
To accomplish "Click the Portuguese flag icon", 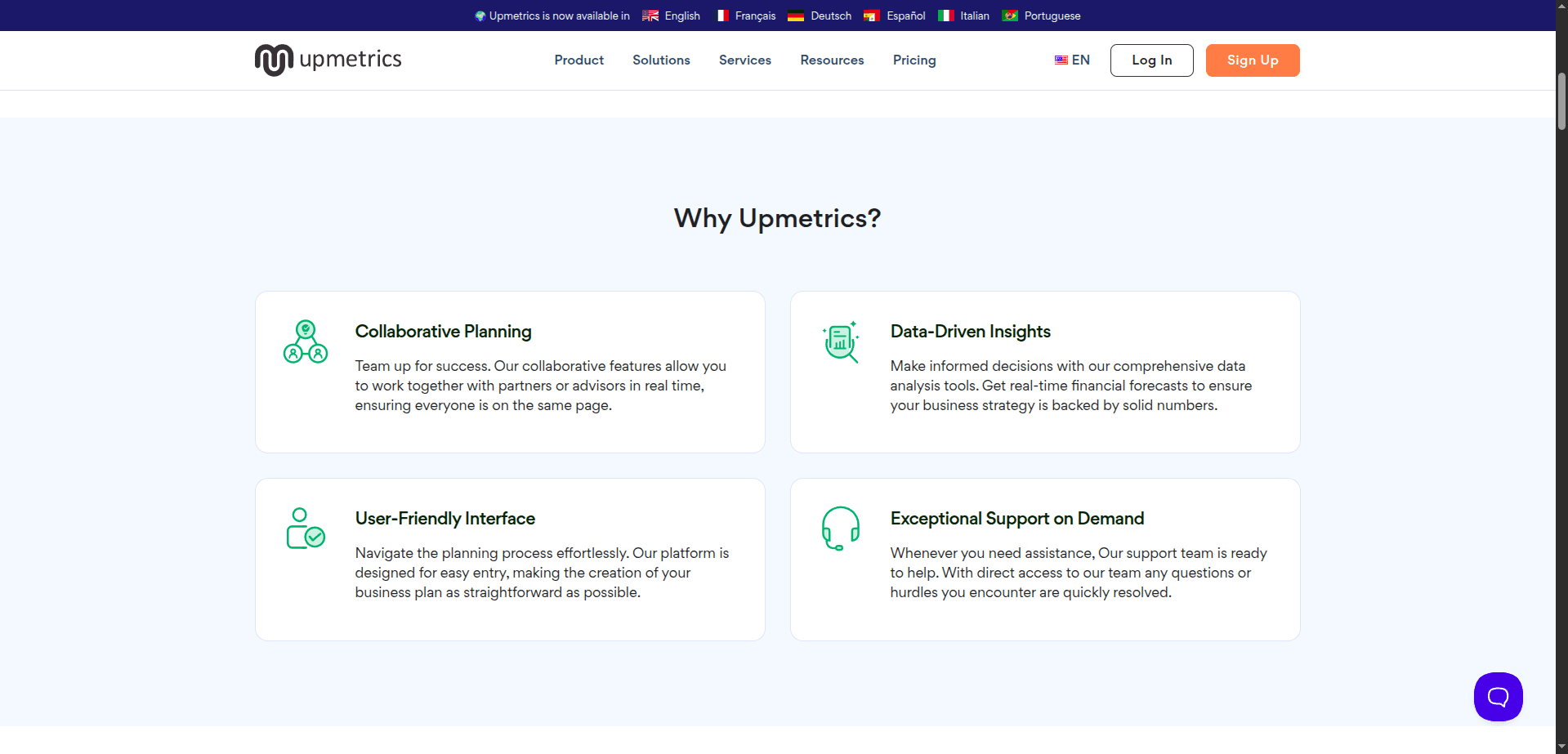I will click(1010, 16).
